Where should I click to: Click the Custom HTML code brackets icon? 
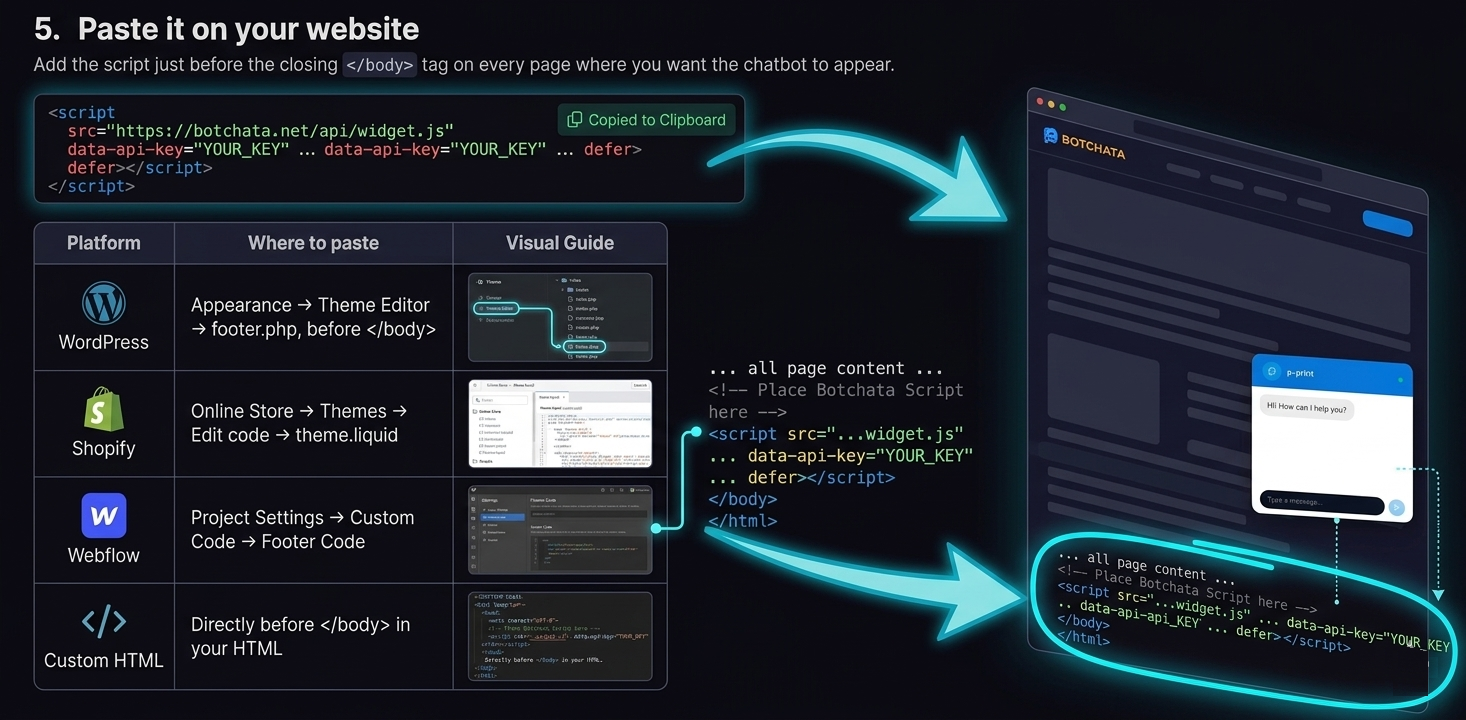point(104,622)
